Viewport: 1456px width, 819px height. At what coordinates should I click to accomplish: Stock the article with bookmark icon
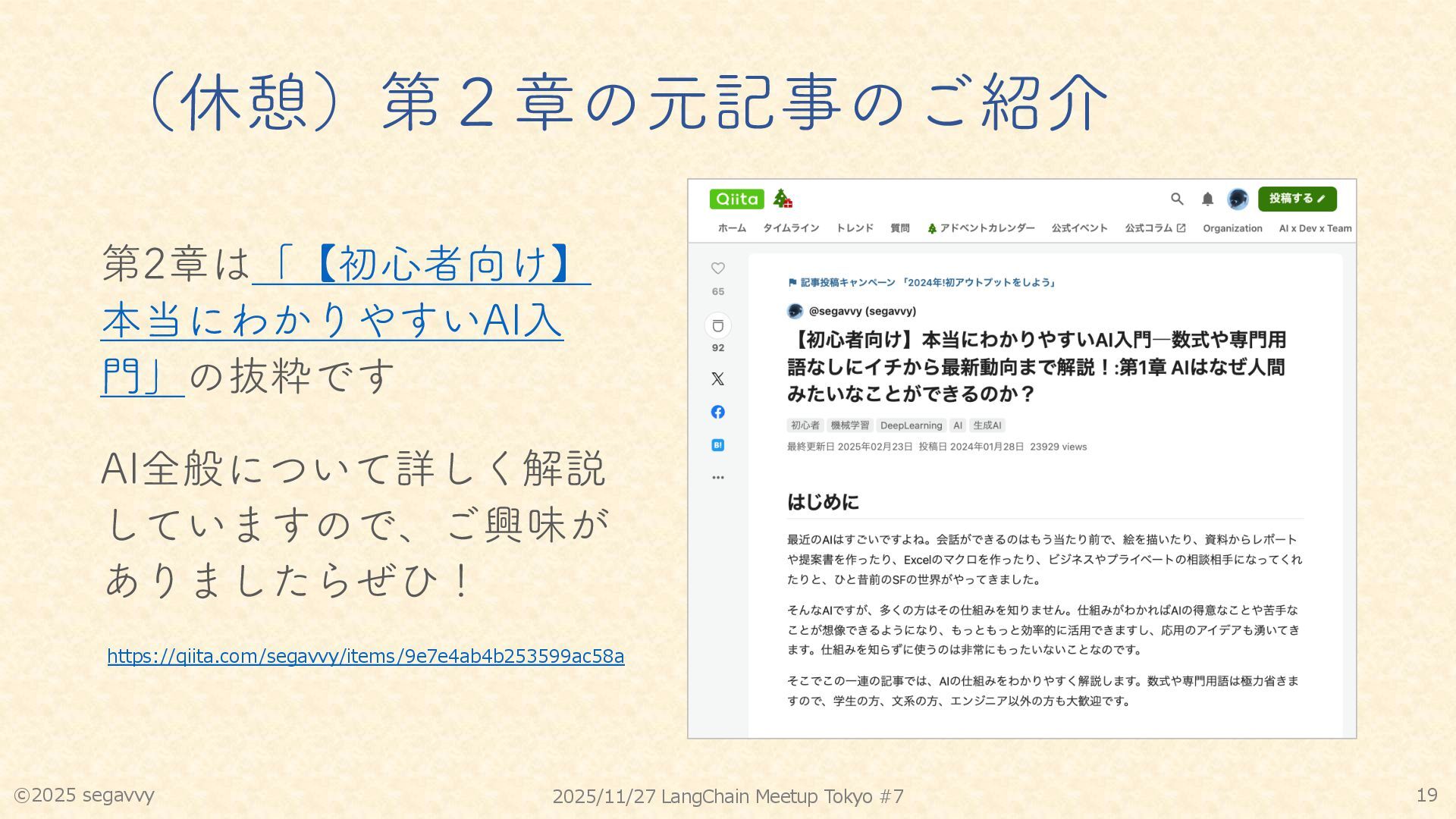click(x=717, y=326)
